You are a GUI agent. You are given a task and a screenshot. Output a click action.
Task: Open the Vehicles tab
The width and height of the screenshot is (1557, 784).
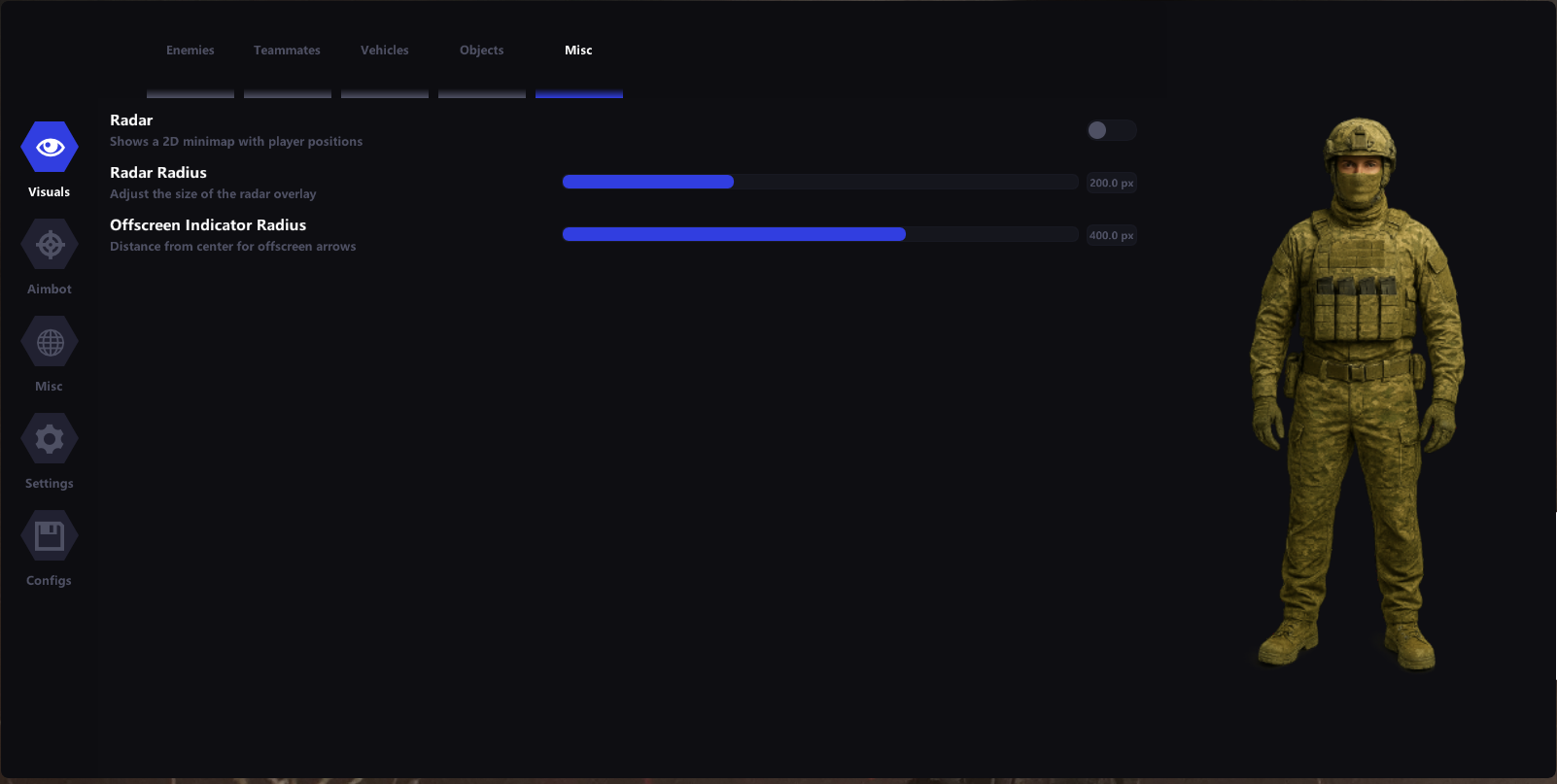coord(385,51)
